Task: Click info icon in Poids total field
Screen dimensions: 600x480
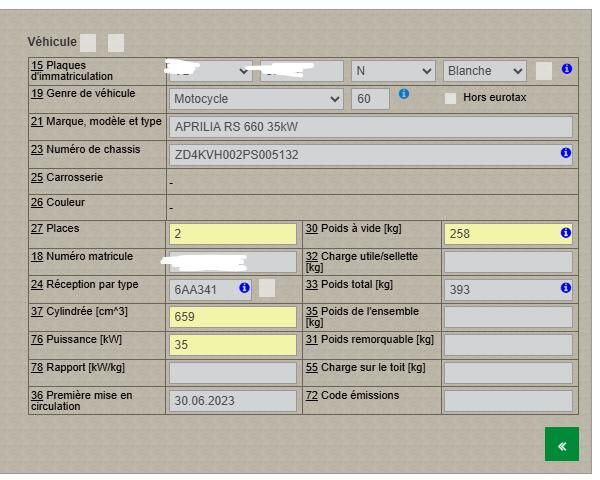Action: pyautogui.click(x=565, y=289)
